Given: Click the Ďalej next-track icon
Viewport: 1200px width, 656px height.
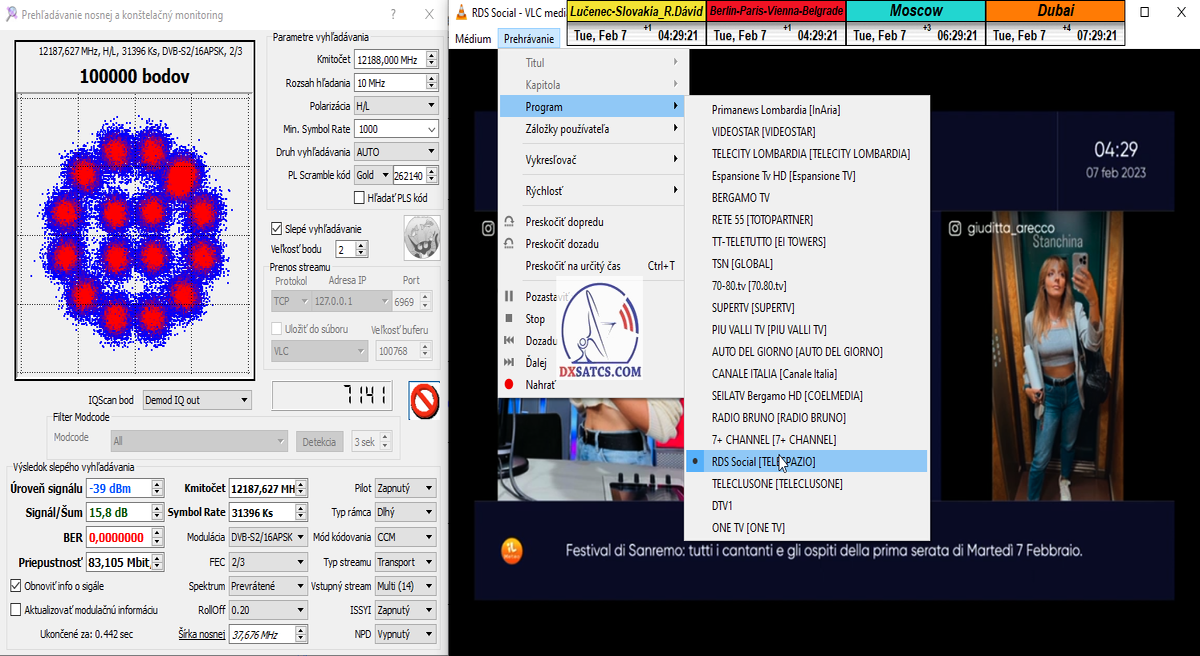Looking at the screenshot, I should pos(509,362).
